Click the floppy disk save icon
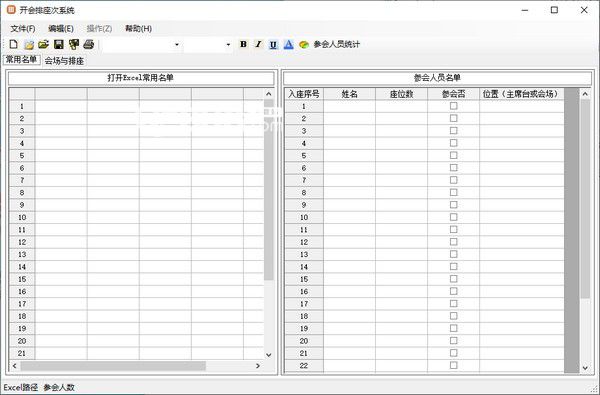This screenshot has height=395, width=600. point(59,44)
